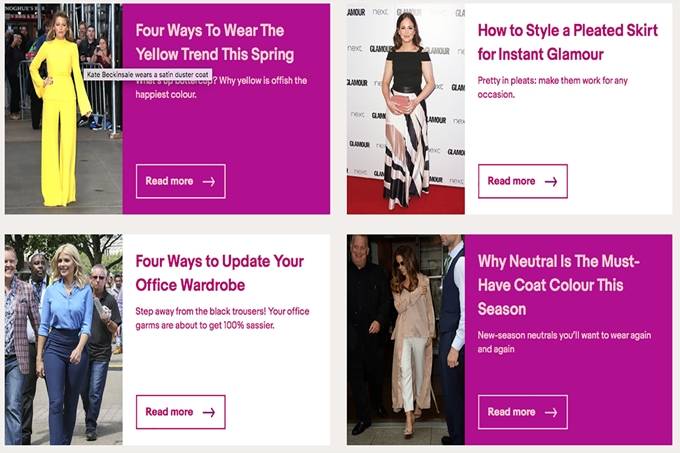
Task: Open Read more for Pleated Skirt article
Action: click(523, 181)
